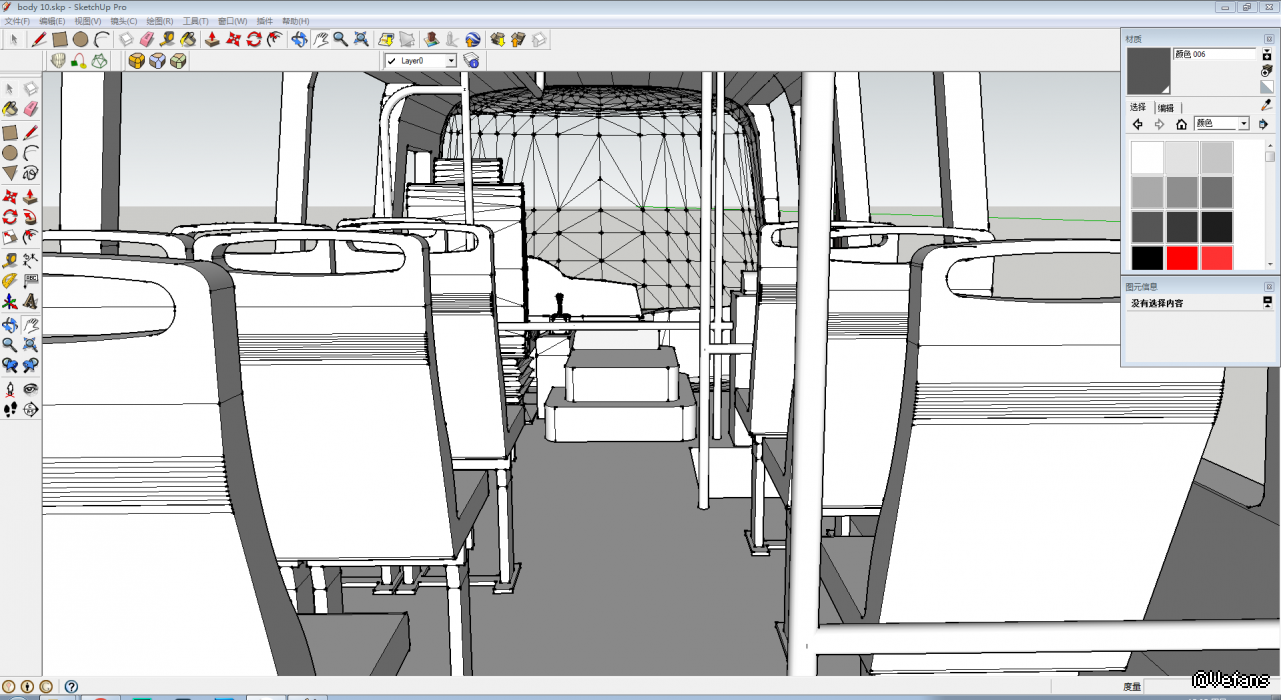The image size is (1281, 700).
Task: Click the eyedropper sample paint icon
Action: pos(1266,106)
